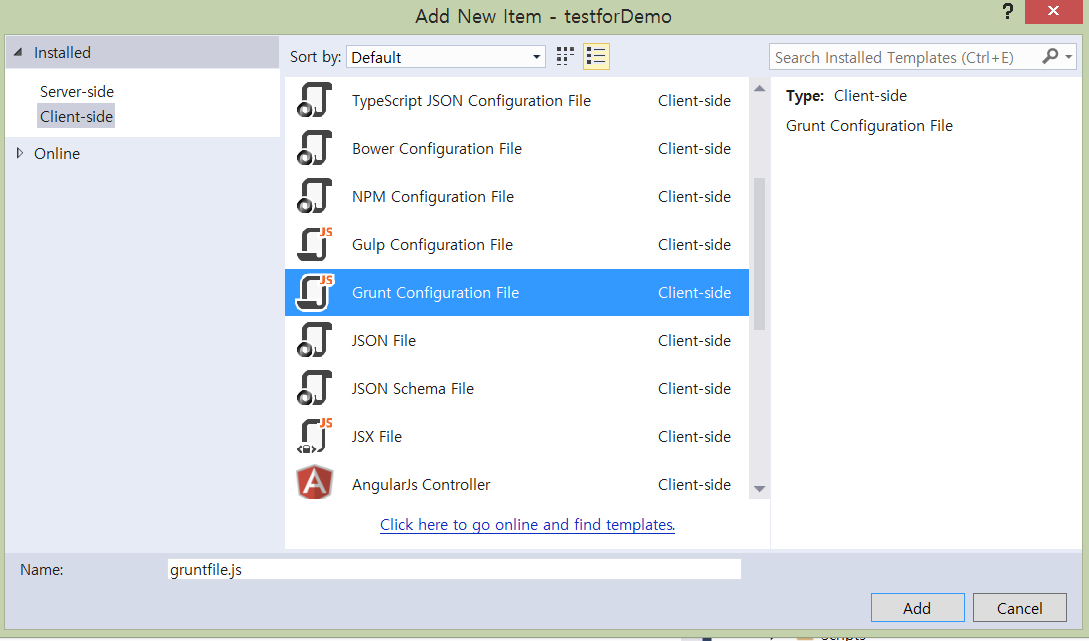Image resolution: width=1089 pixels, height=641 pixels.
Task: Select NPM Configuration File template name
Action: [x=433, y=197]
